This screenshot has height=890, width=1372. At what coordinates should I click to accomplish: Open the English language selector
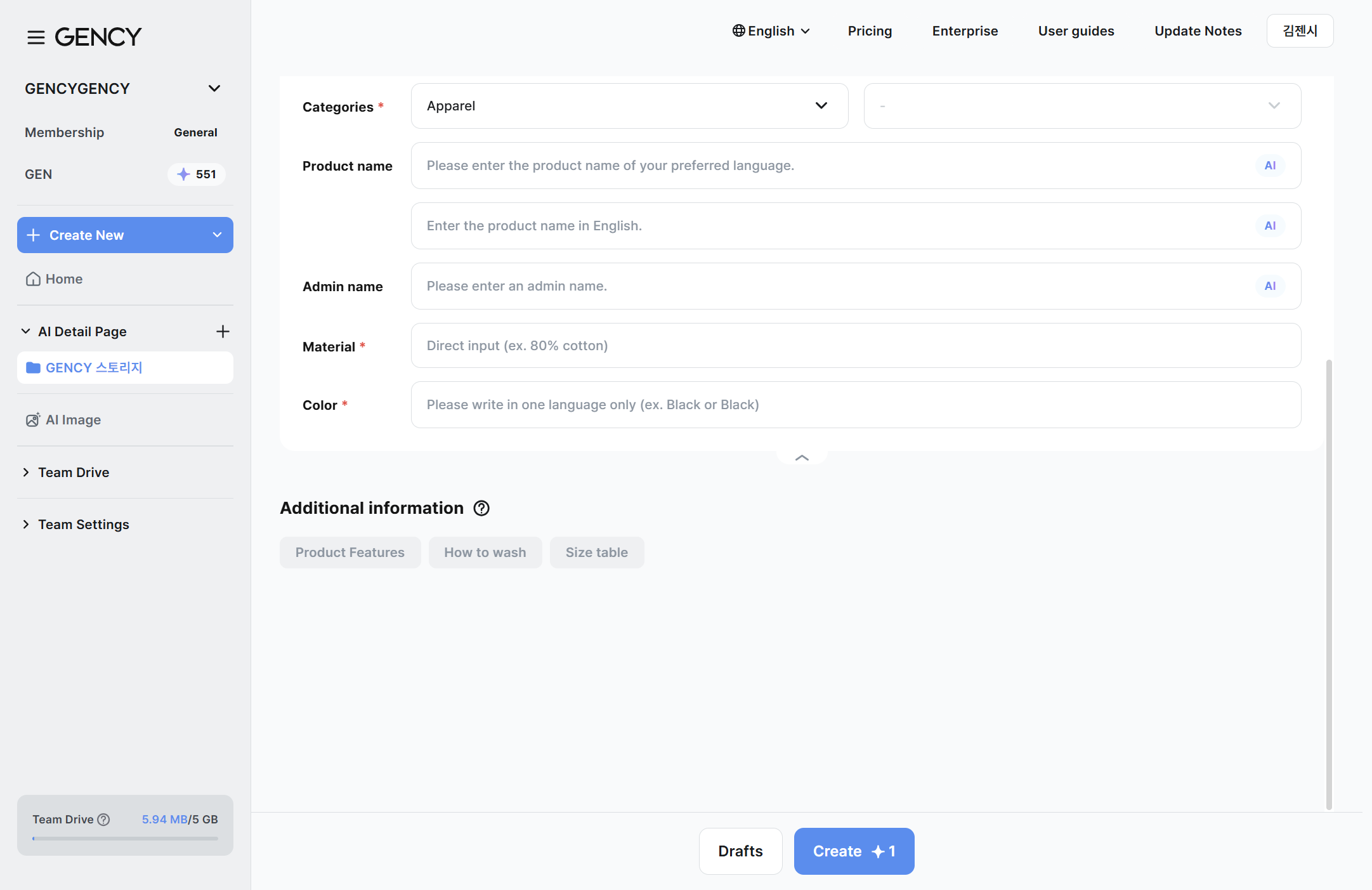point(771,31)
